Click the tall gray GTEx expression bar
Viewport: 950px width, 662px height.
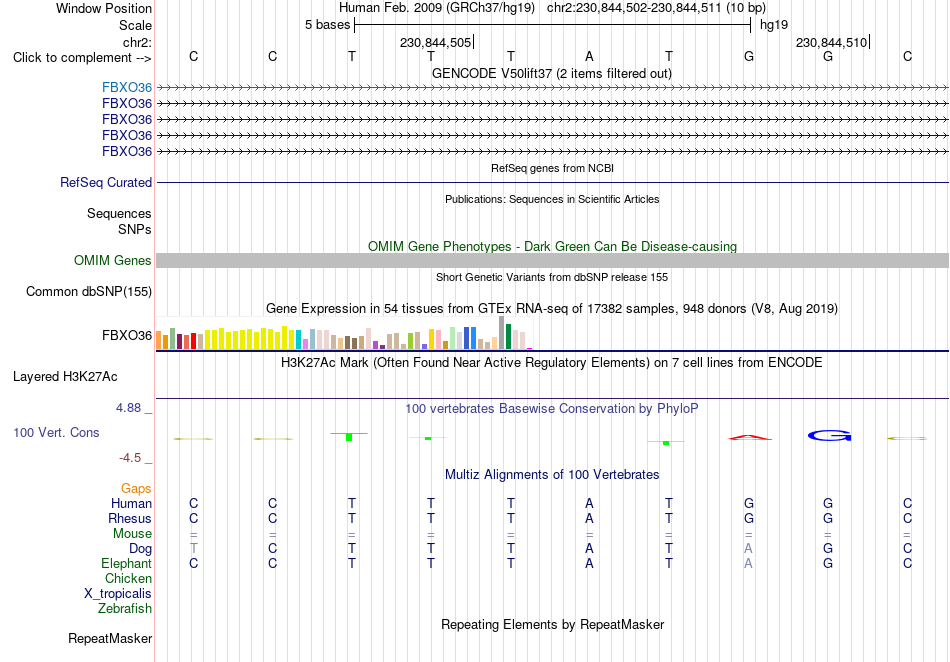point(501,333)
